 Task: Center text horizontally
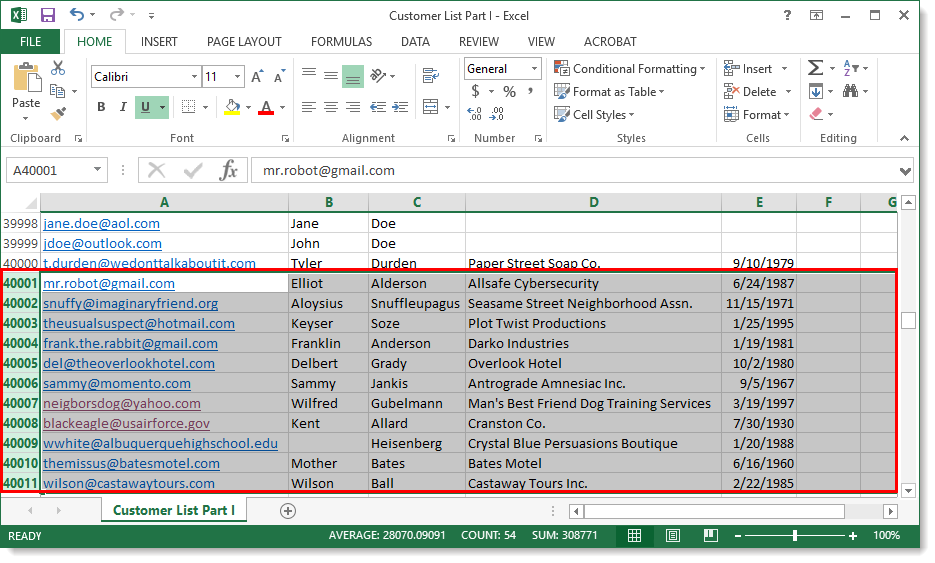click(x=331, y=107)
